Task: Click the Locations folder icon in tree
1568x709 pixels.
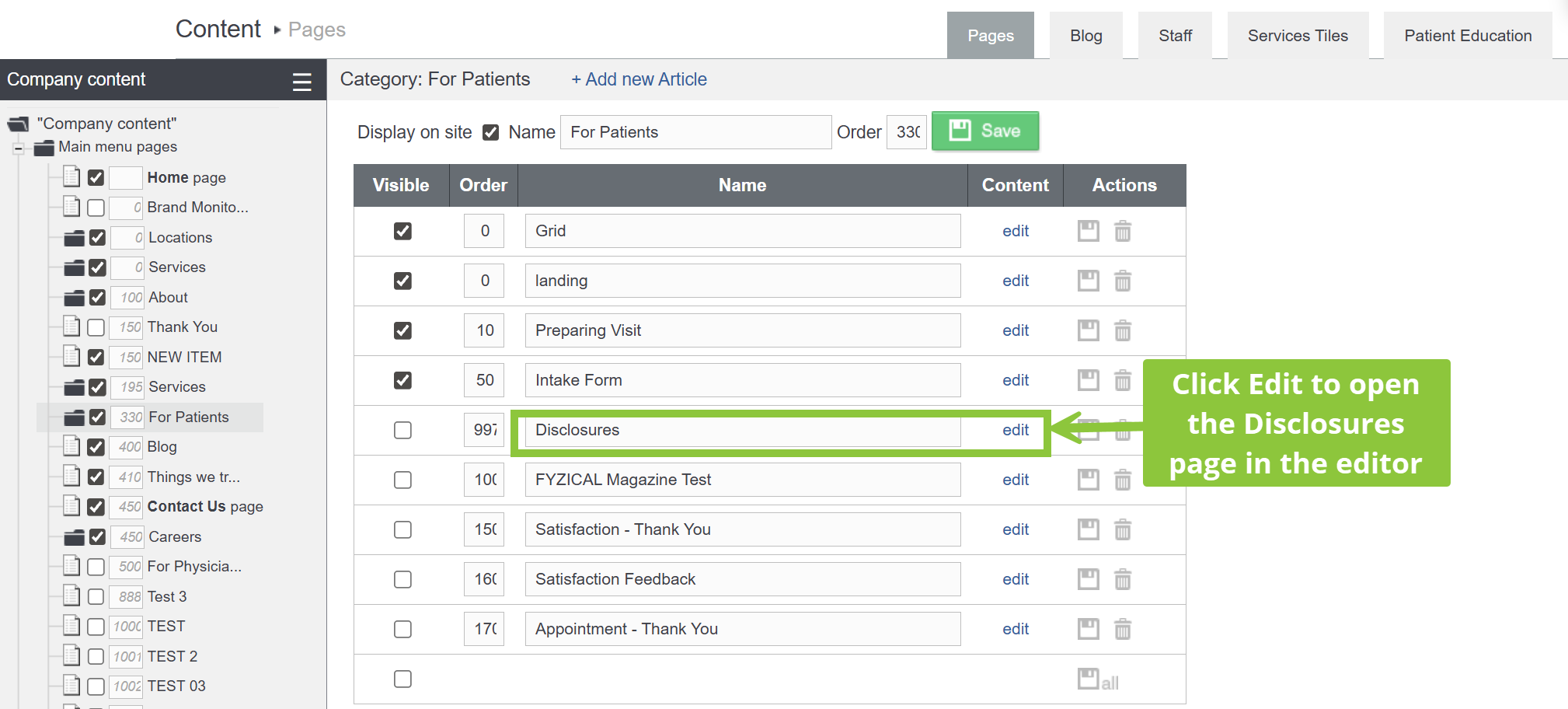Action: [74, 238]
